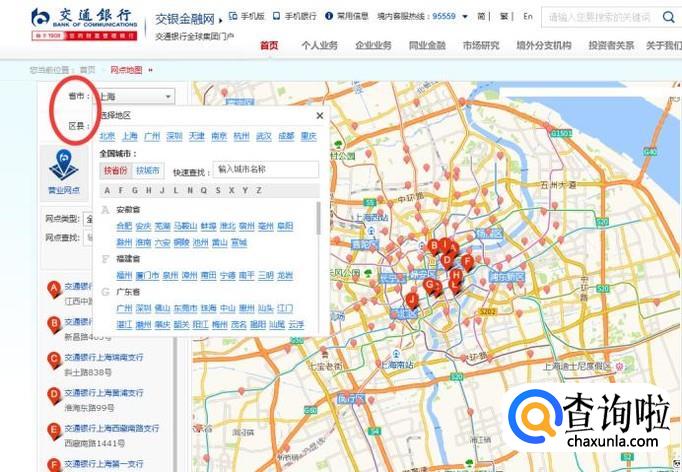
Task: Select 杭州 in hot cities
Action: coord(241,136)
